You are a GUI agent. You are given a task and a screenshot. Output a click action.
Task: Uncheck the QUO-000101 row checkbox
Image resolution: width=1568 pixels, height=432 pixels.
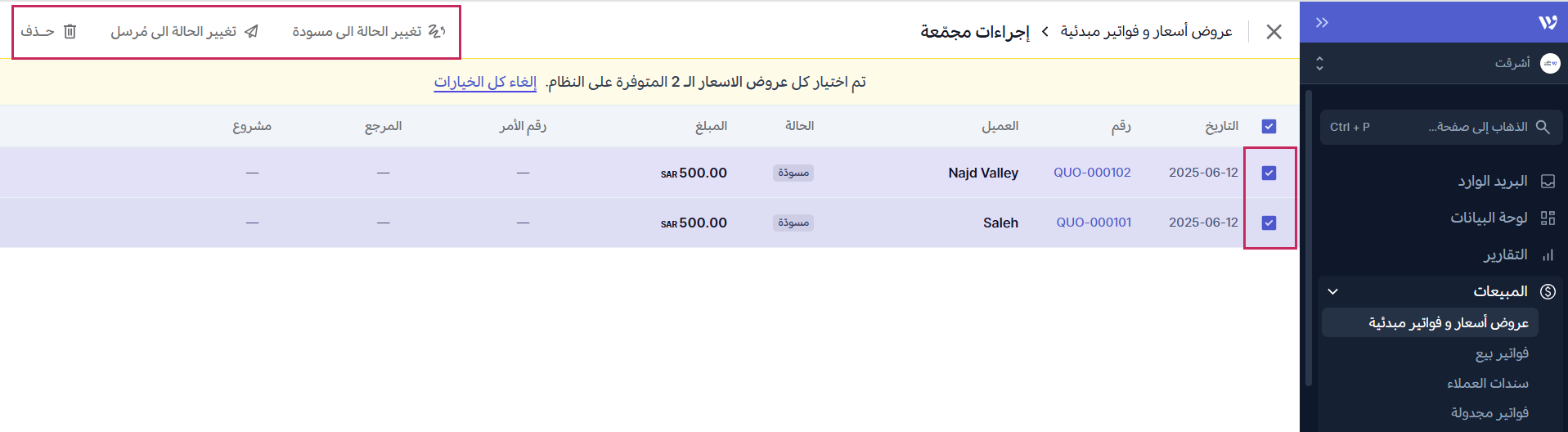pyautogui.click(x=1269, y=223)
